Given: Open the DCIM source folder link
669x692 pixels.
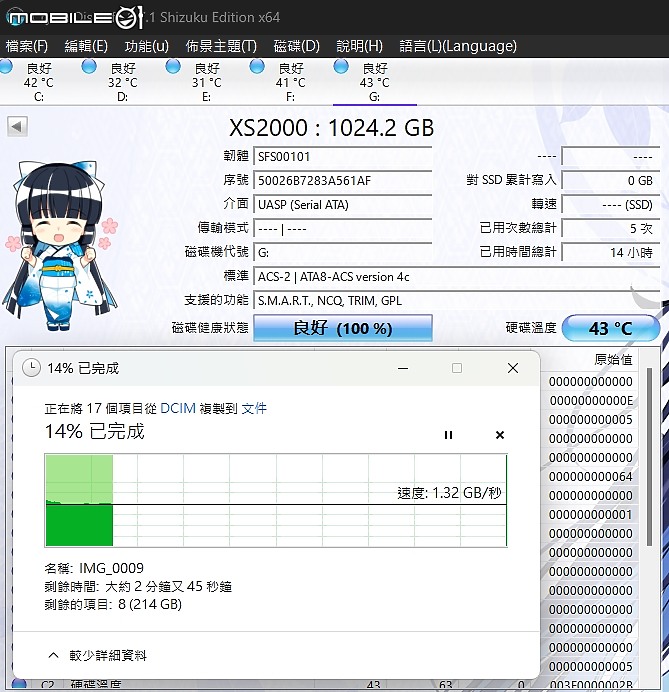Looking at the screenshot, I should [178, 408].
